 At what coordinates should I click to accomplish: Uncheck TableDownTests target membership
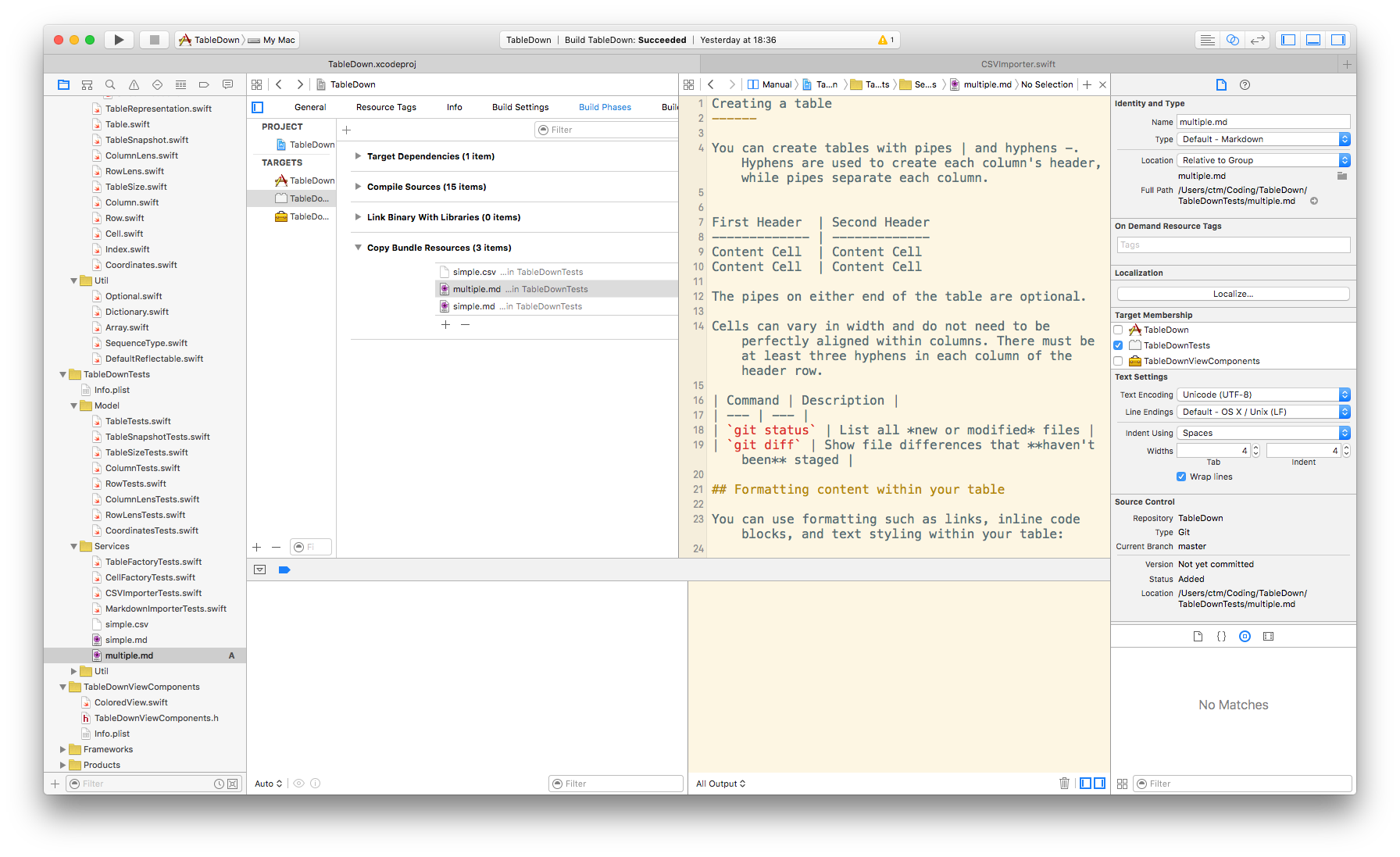coord(1118,345)
